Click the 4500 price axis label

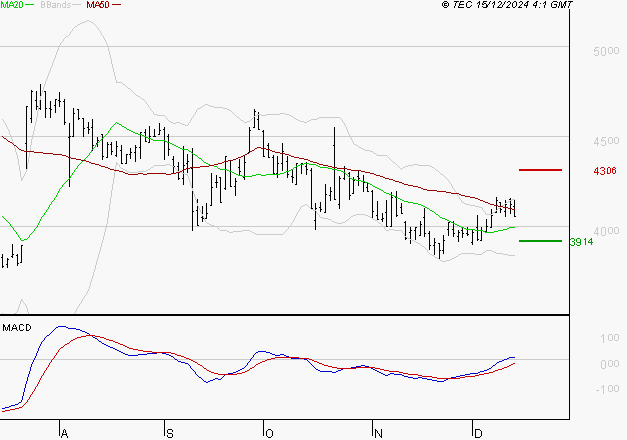[x=606, y=141]
